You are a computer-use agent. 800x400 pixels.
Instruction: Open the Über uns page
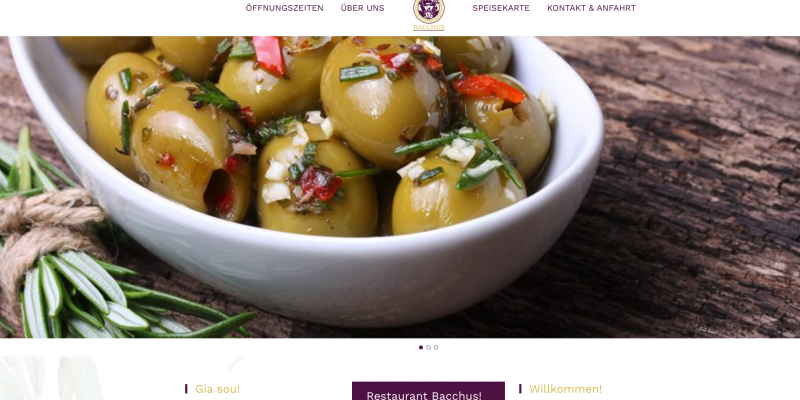tap(362, 8)
